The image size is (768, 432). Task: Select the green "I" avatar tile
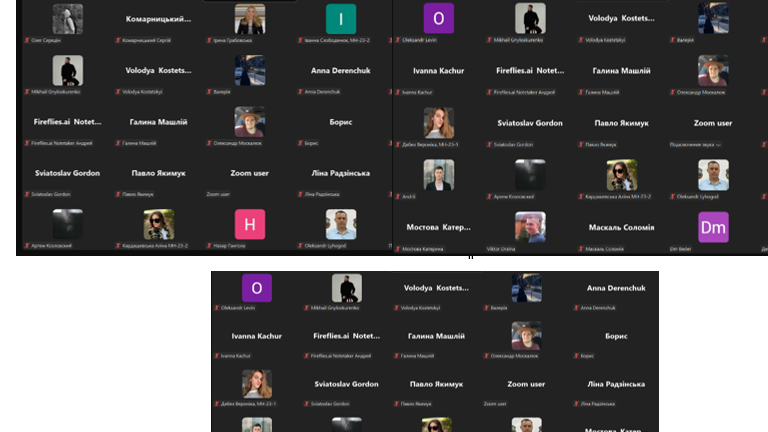click(x=340, y=18)
